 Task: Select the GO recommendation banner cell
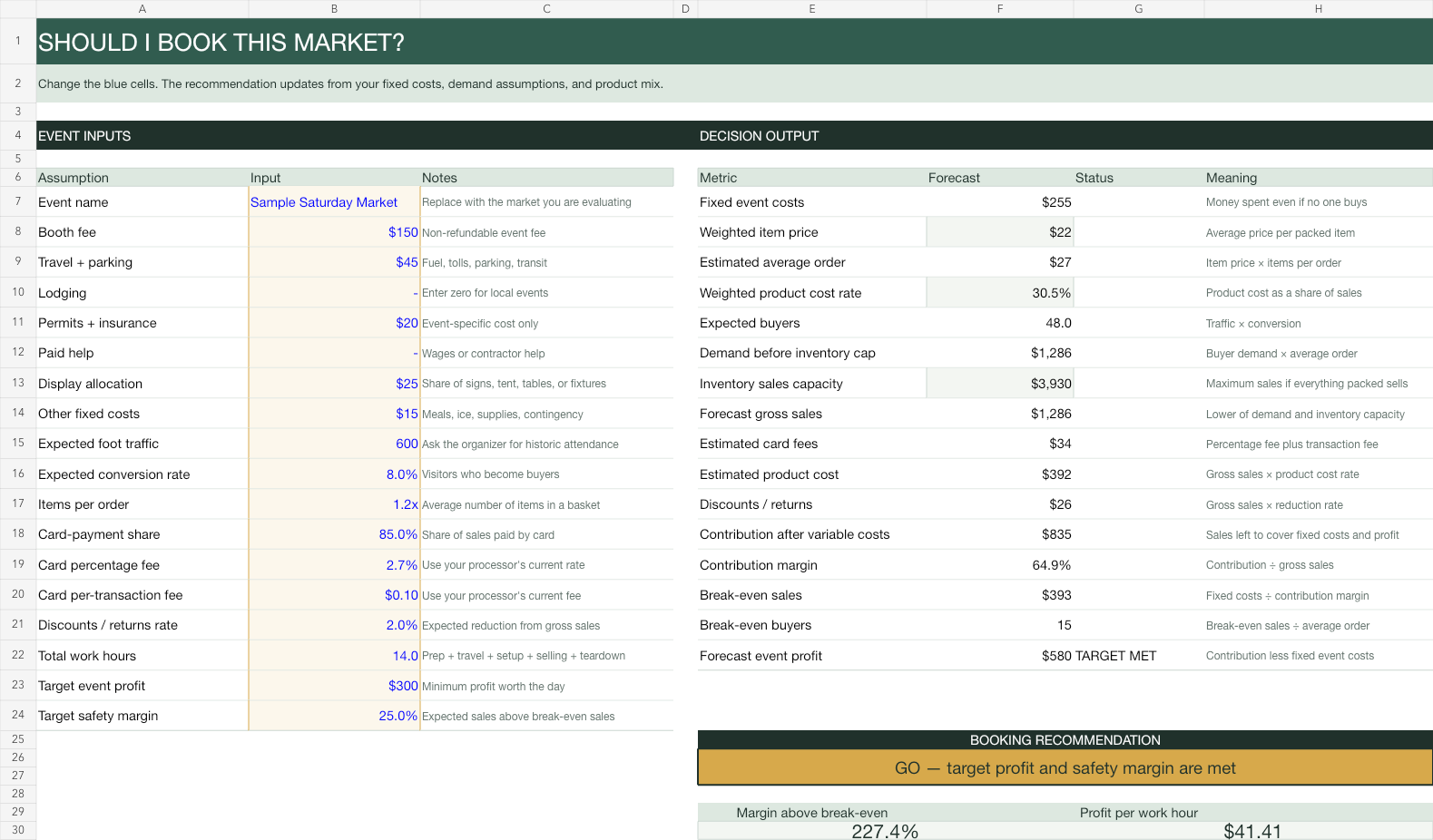point(1065,767)
